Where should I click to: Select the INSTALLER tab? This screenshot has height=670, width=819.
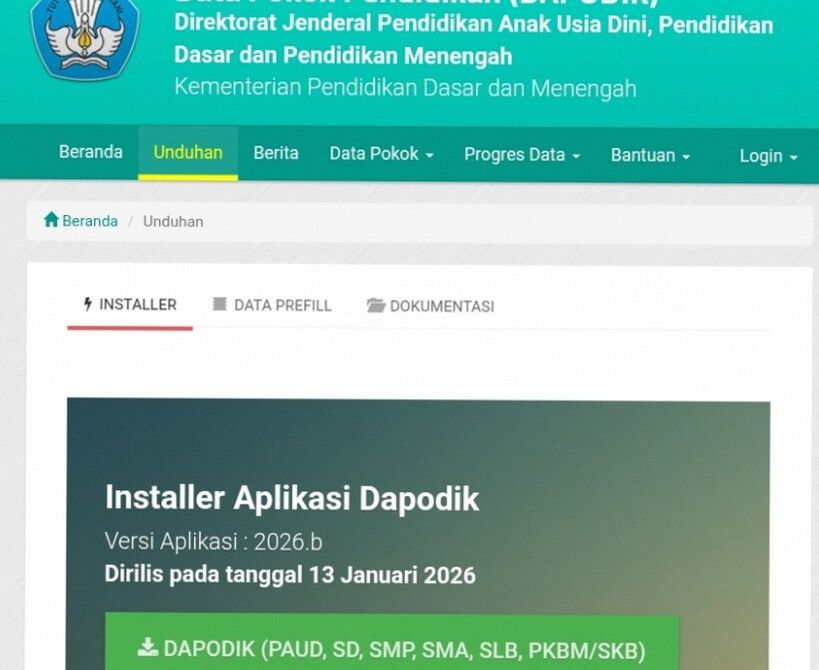(137, 305)
